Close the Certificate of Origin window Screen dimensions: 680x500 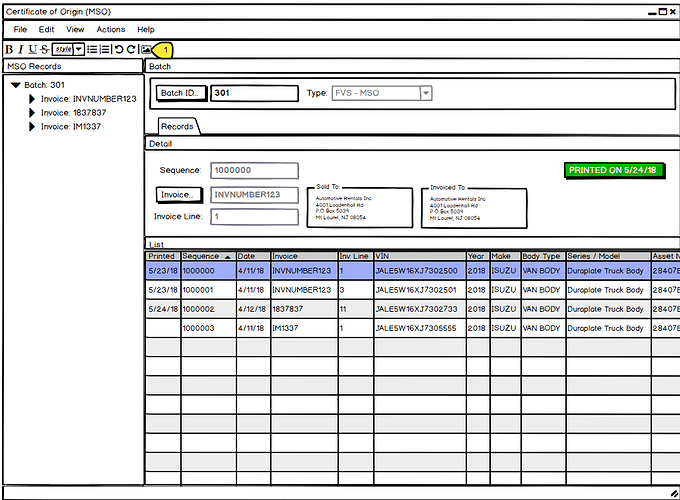(x=673, y=12)
